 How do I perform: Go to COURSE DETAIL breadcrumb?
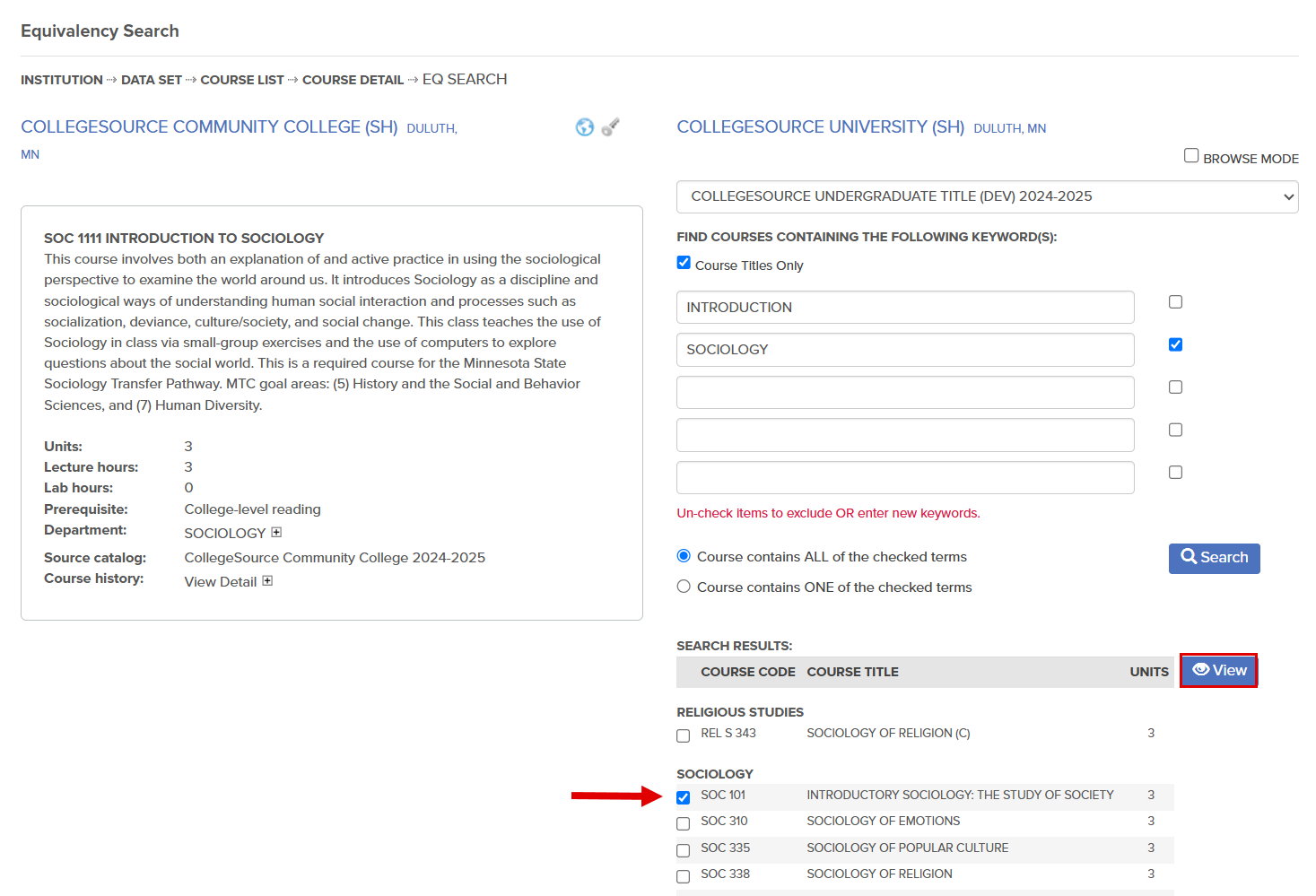353,80
